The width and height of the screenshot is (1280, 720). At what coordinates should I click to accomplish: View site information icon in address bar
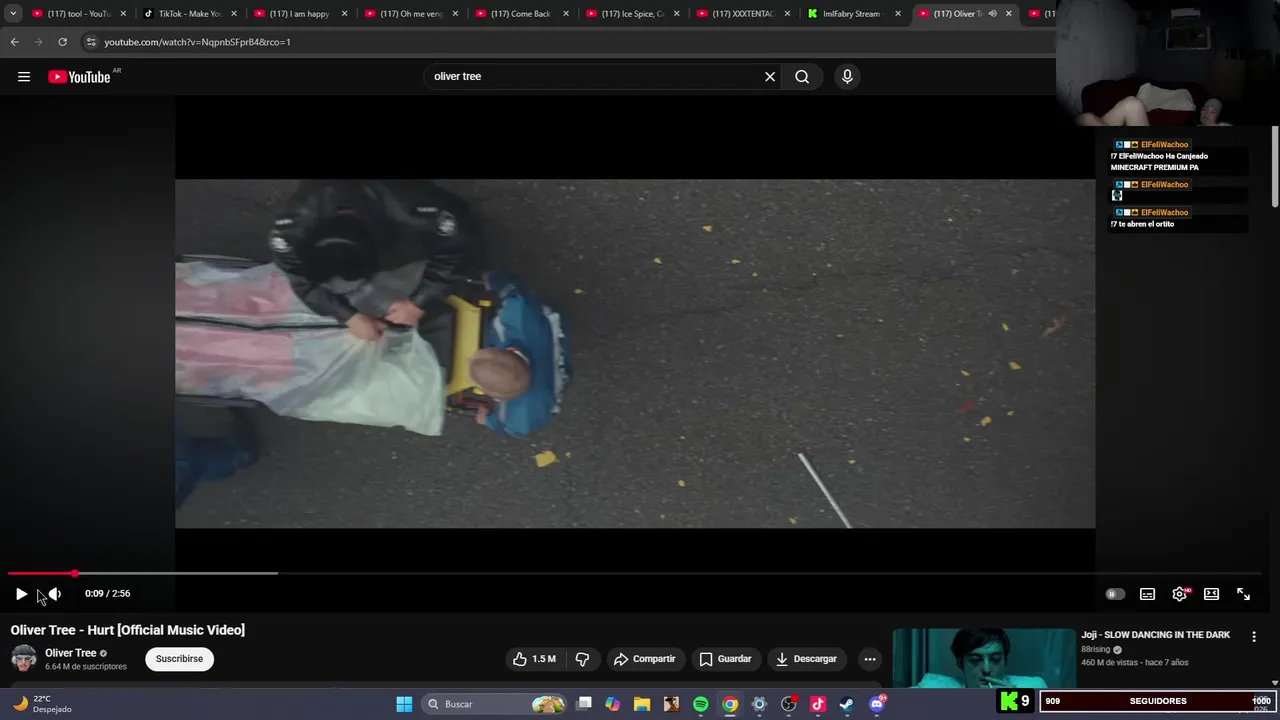[91, 42]
